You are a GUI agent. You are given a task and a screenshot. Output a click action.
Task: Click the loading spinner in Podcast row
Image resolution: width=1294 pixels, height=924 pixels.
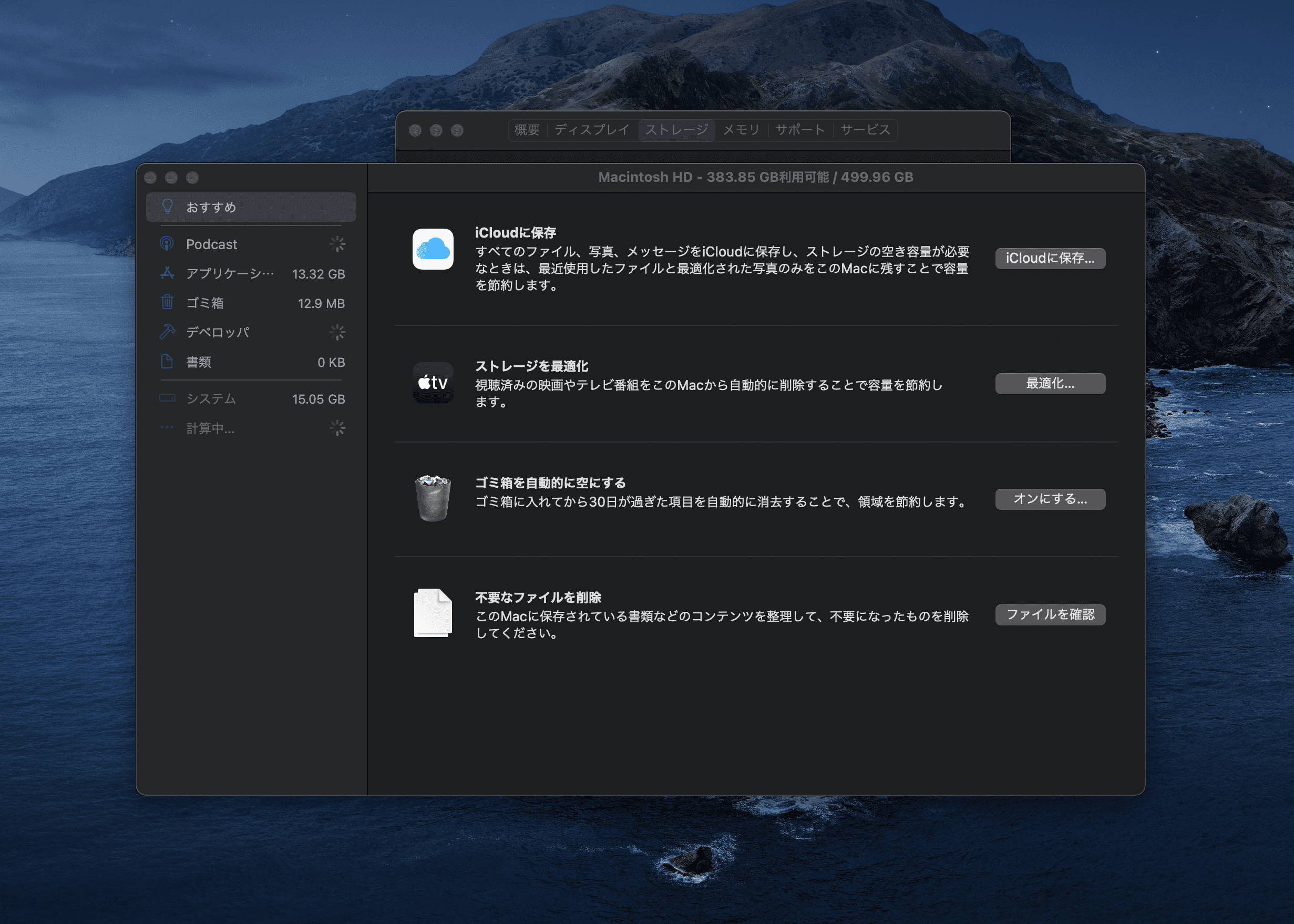pyautogui.click(x=337, y=244)
